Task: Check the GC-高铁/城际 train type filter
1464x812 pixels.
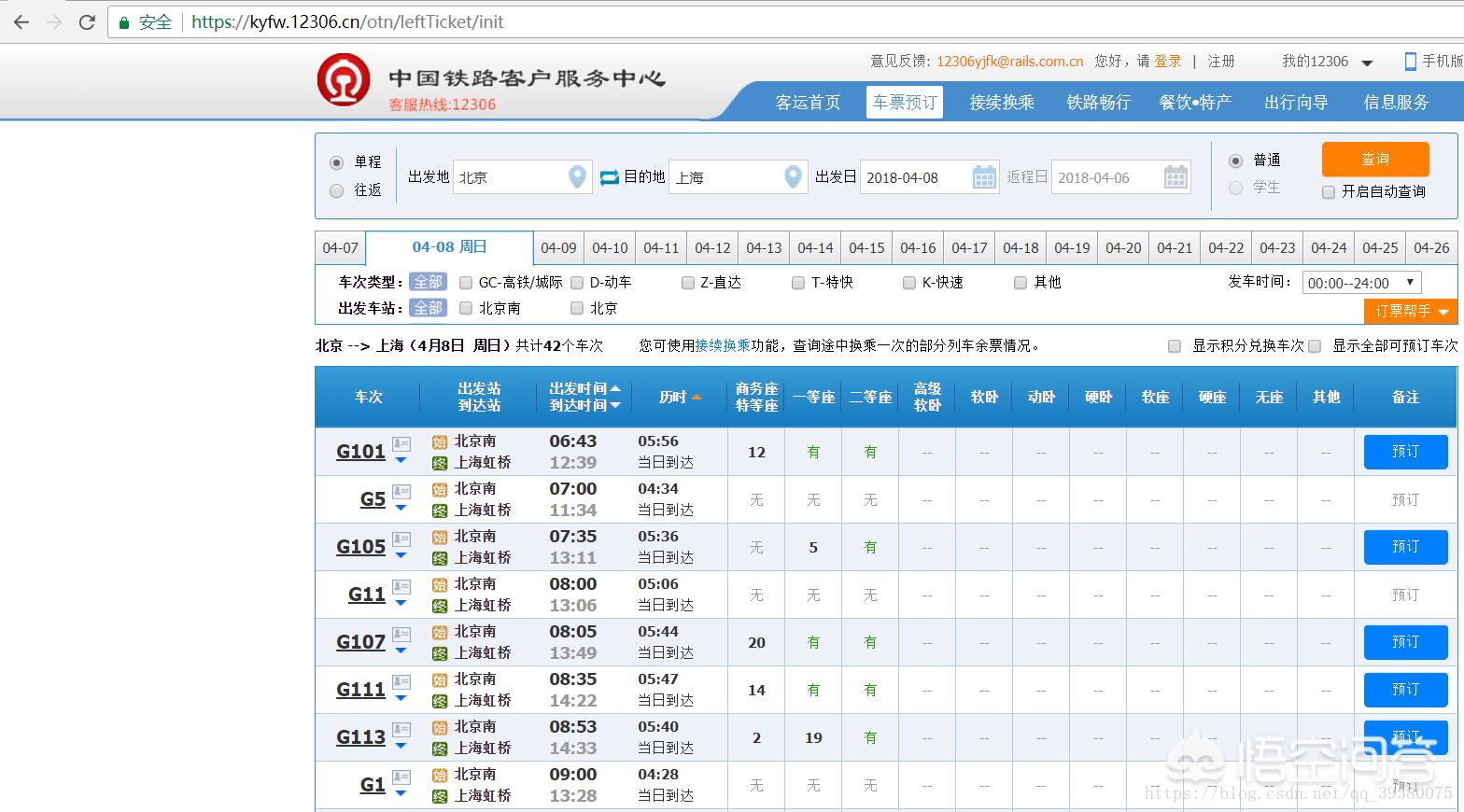Action: pyautogui.click(x=466, y=283)
